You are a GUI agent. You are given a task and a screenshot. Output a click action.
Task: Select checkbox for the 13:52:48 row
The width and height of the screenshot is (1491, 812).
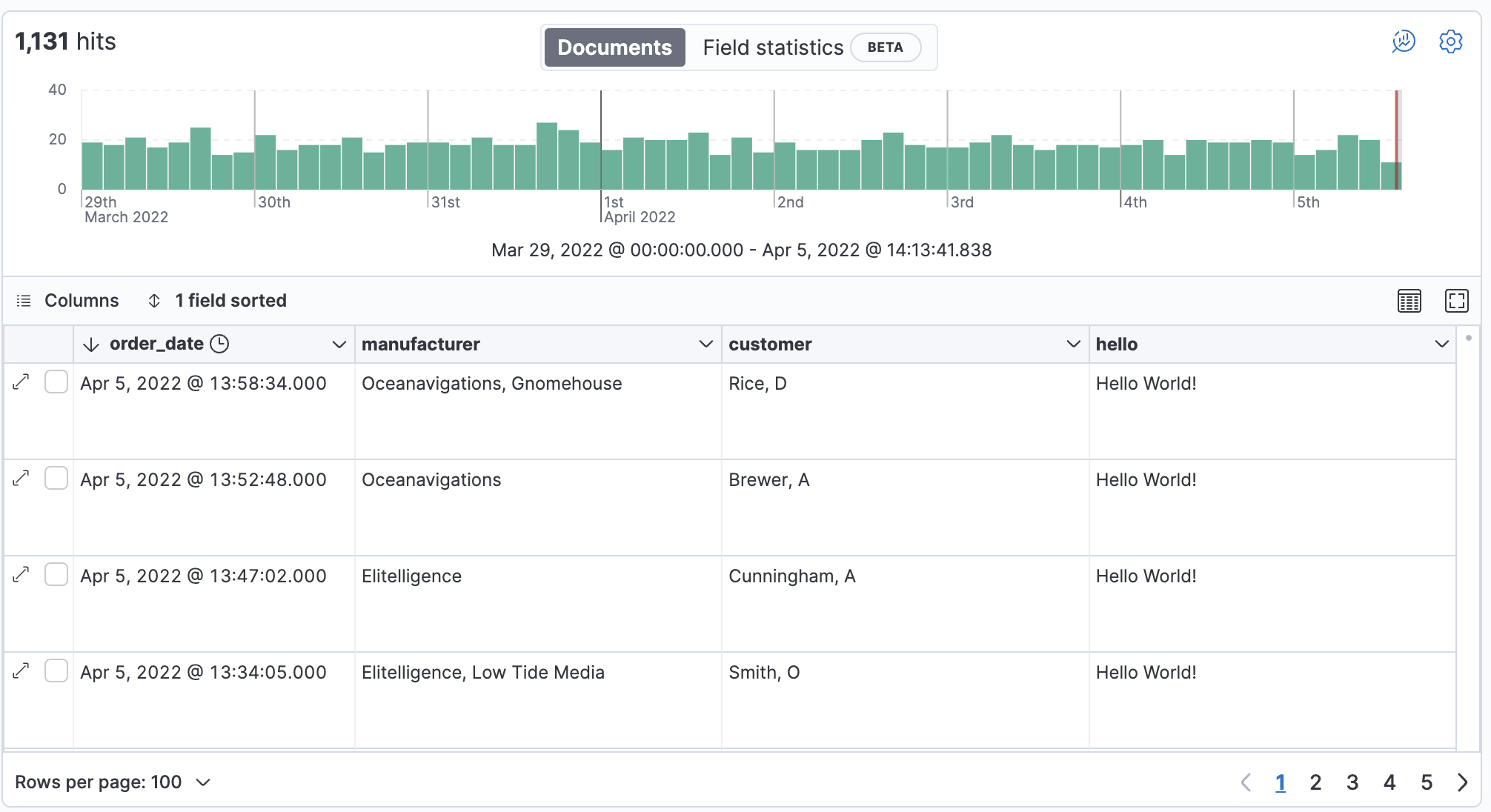point(56,479)
